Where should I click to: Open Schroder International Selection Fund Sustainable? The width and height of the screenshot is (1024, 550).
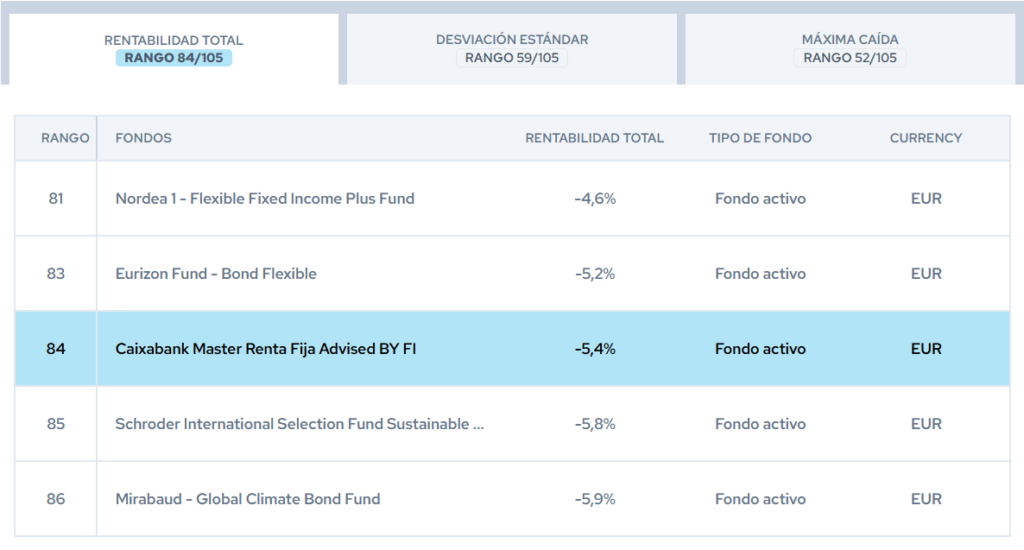300,424
